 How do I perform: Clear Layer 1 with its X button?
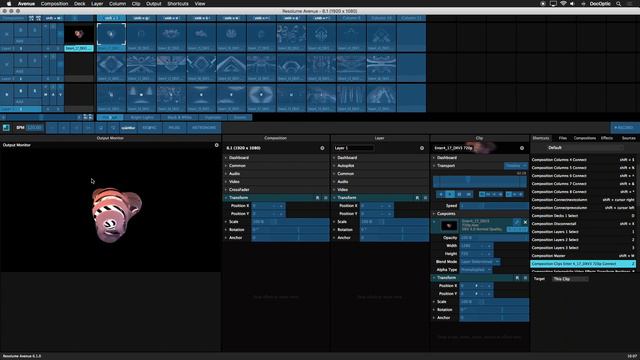click(7, 34)
